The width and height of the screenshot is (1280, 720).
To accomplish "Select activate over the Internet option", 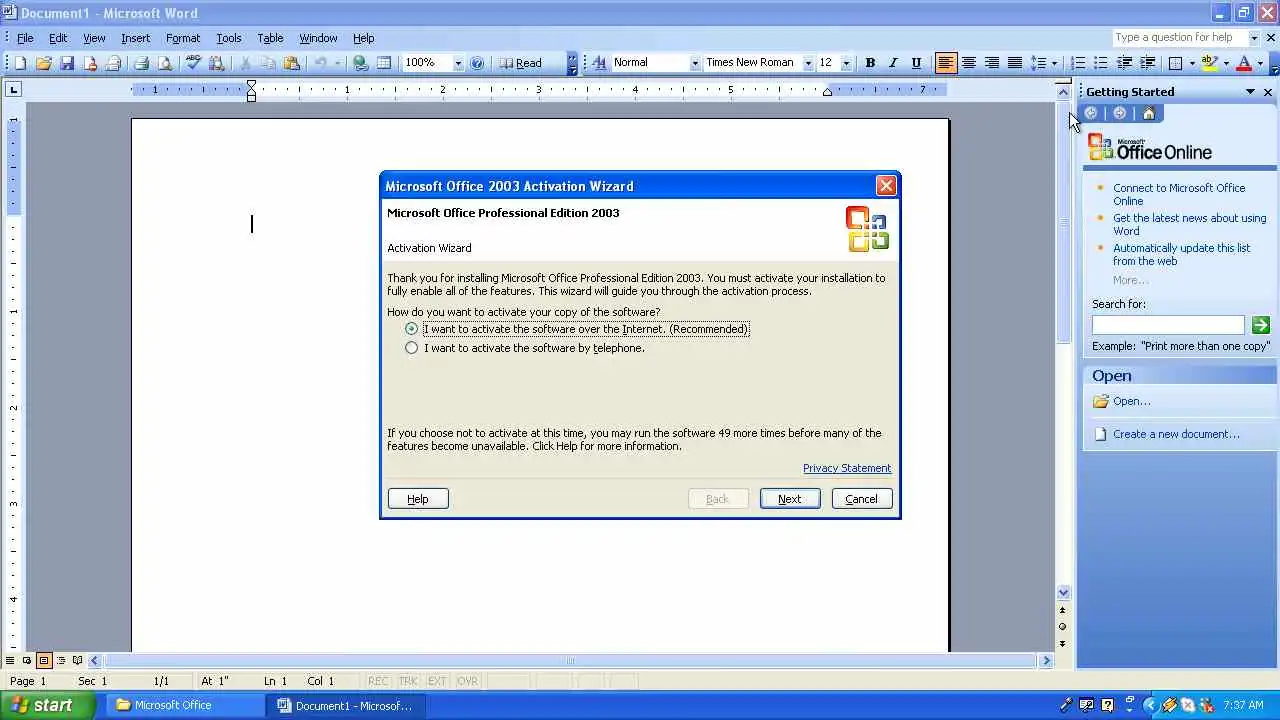I will (411, 329).
